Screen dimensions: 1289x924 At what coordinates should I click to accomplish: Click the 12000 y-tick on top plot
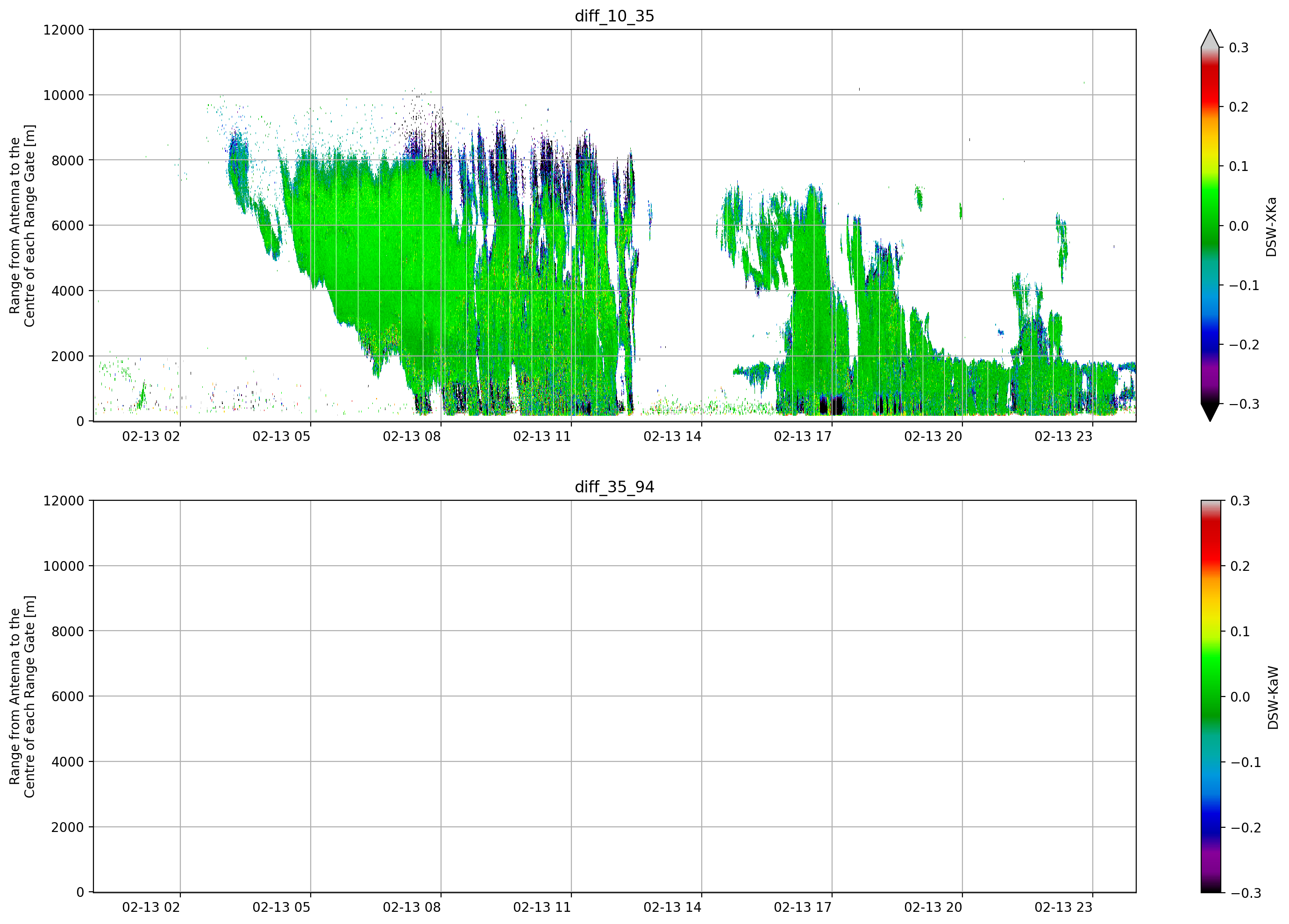(64, 29)
